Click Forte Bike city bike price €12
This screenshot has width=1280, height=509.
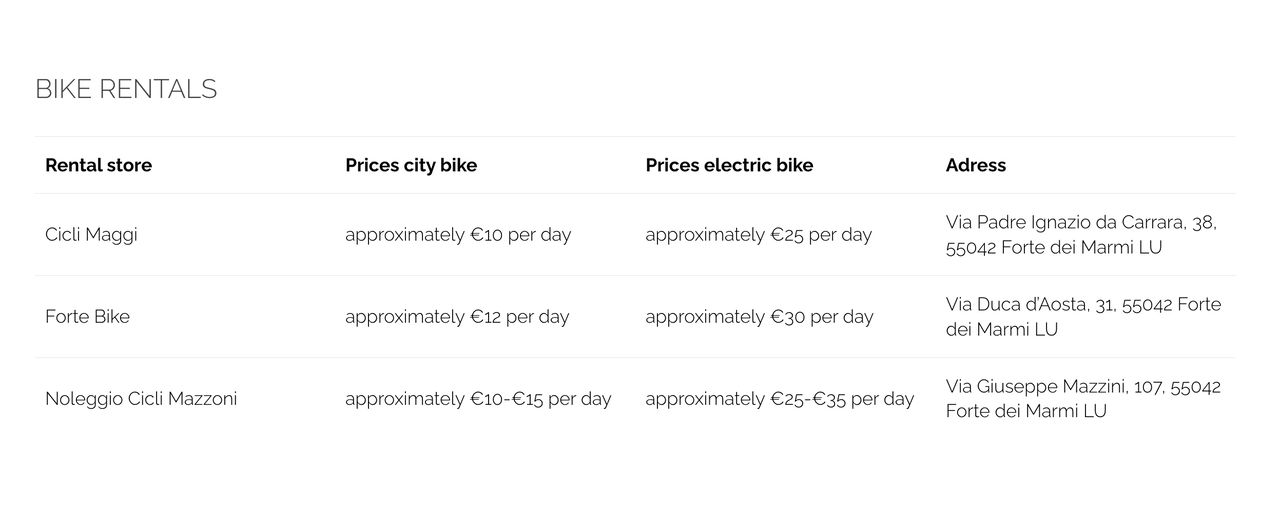457,317
